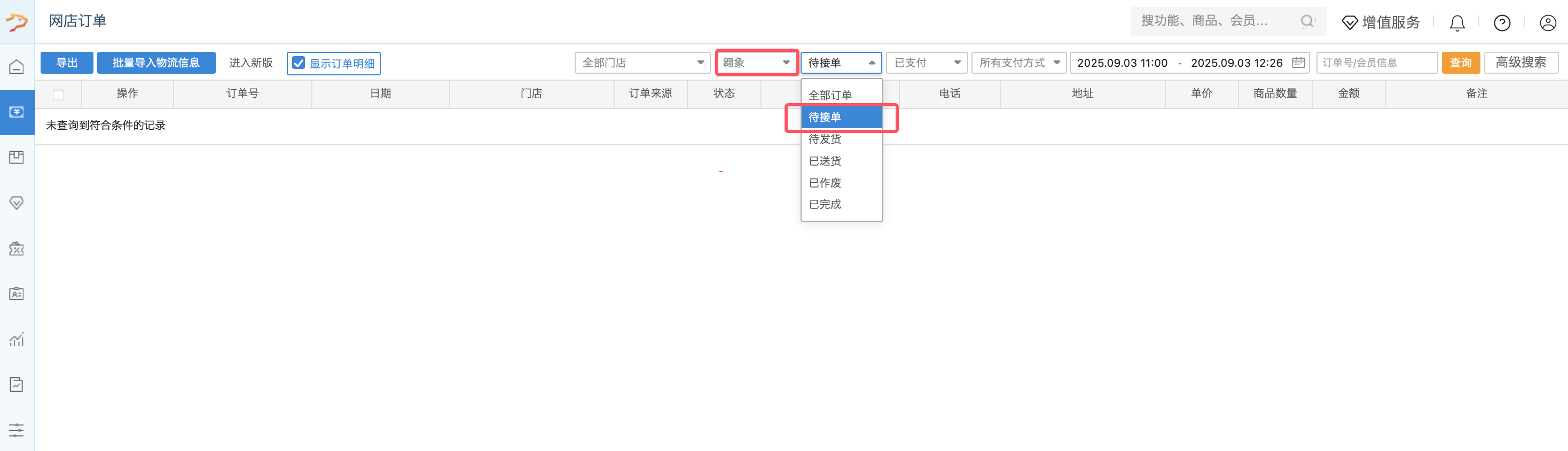This screenshot has width=1568, height=451.
Task: Open the chart analytics sidebar icon
Action: tap(17, 339)
